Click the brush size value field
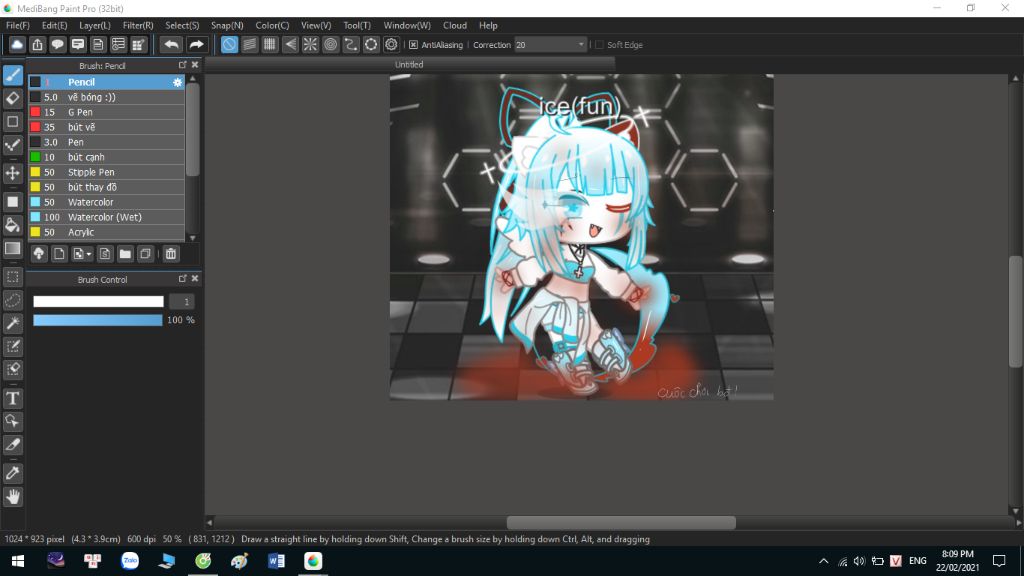1024x576 pixels. click(x=182, y=302)
